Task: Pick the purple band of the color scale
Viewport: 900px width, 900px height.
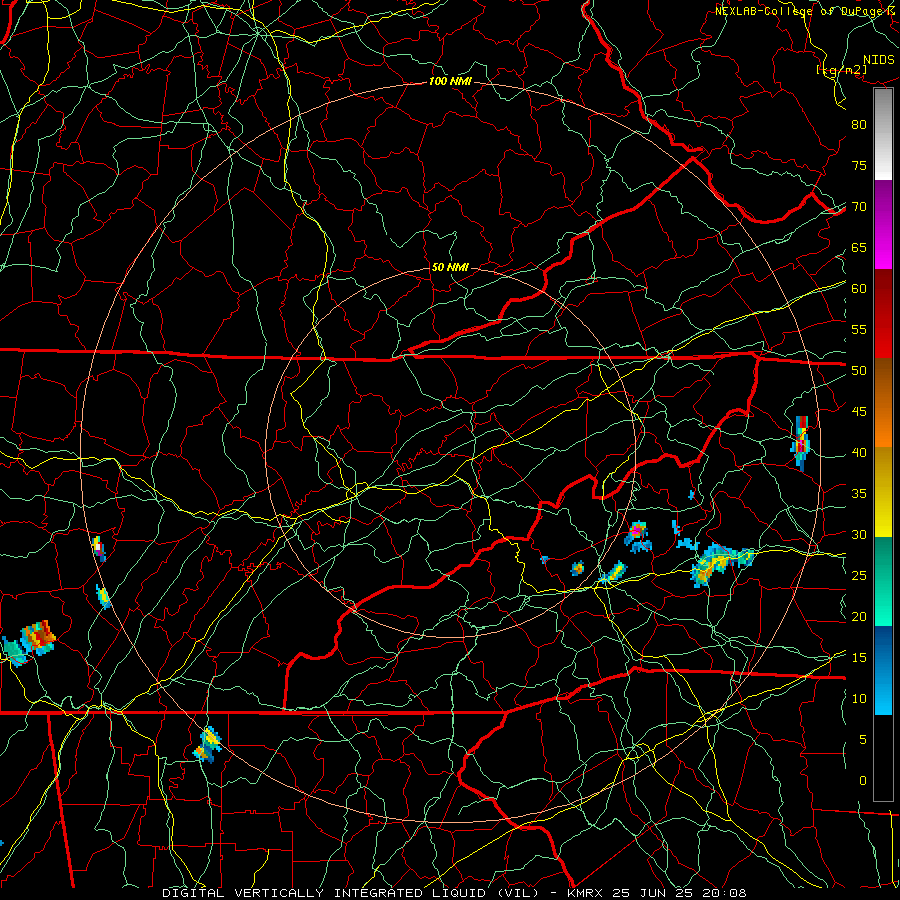Action: (x=883, y=224)
